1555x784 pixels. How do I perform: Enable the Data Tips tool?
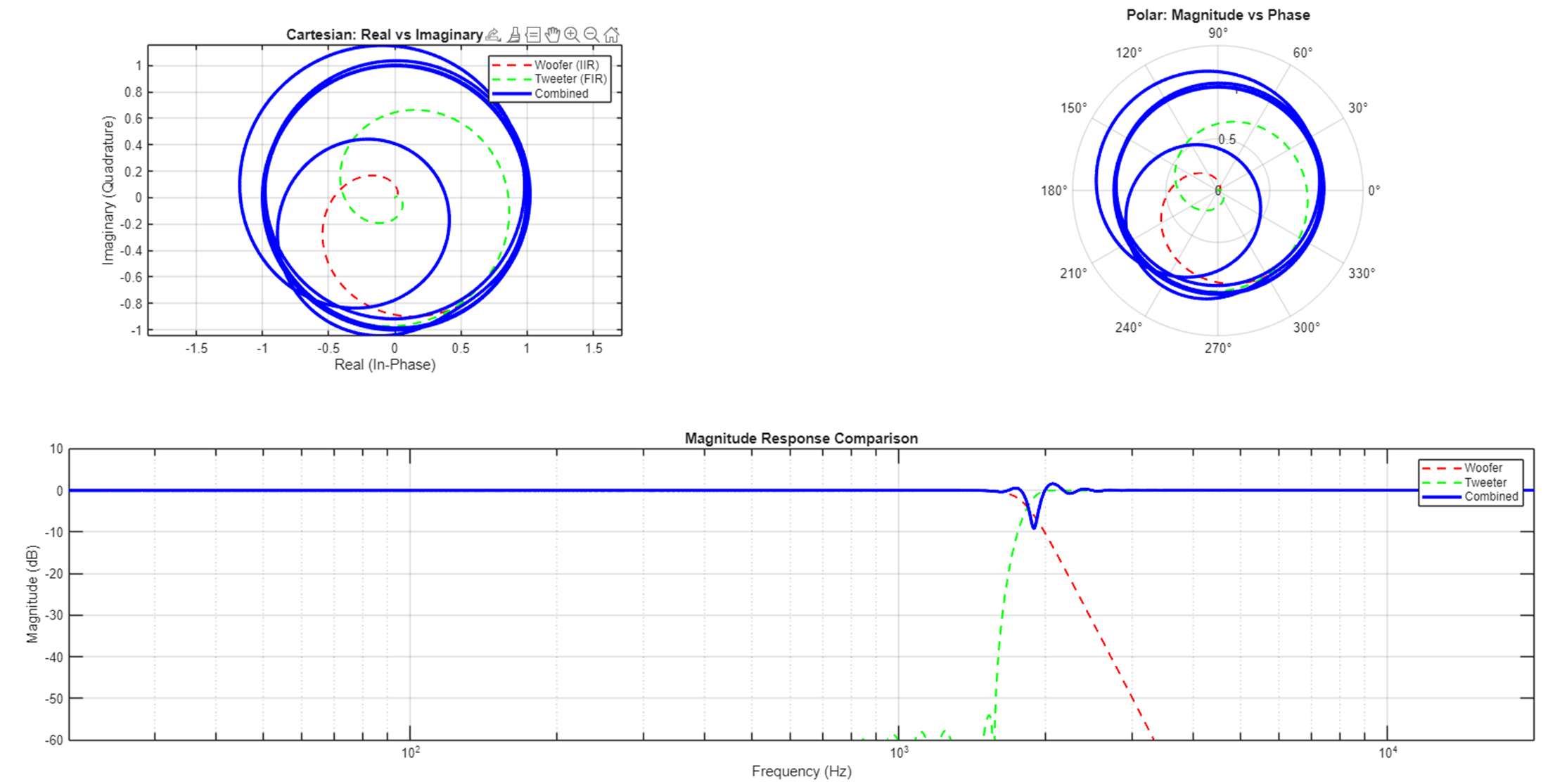(533, 34)
